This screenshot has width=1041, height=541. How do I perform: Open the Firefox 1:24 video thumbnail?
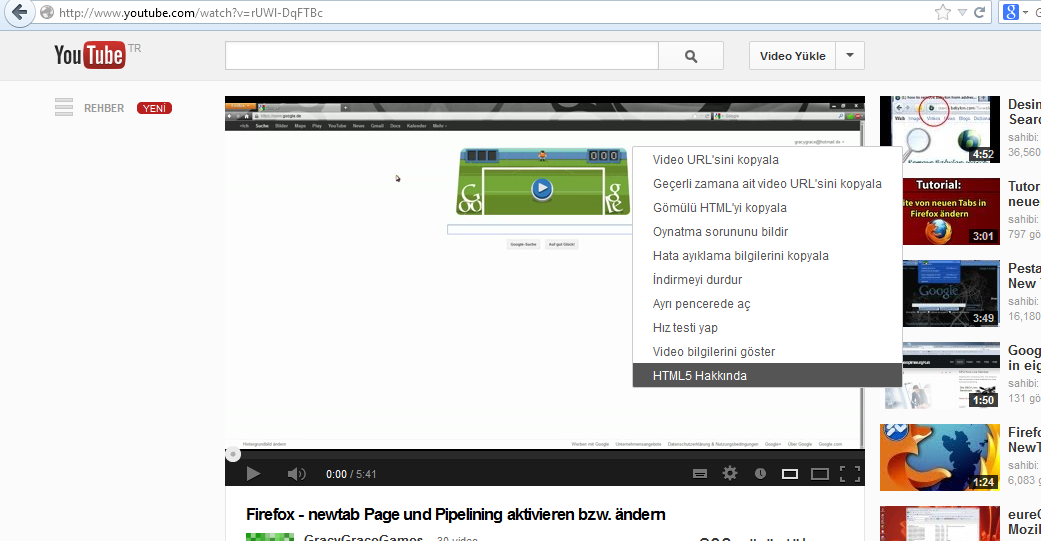coord(939,457)
